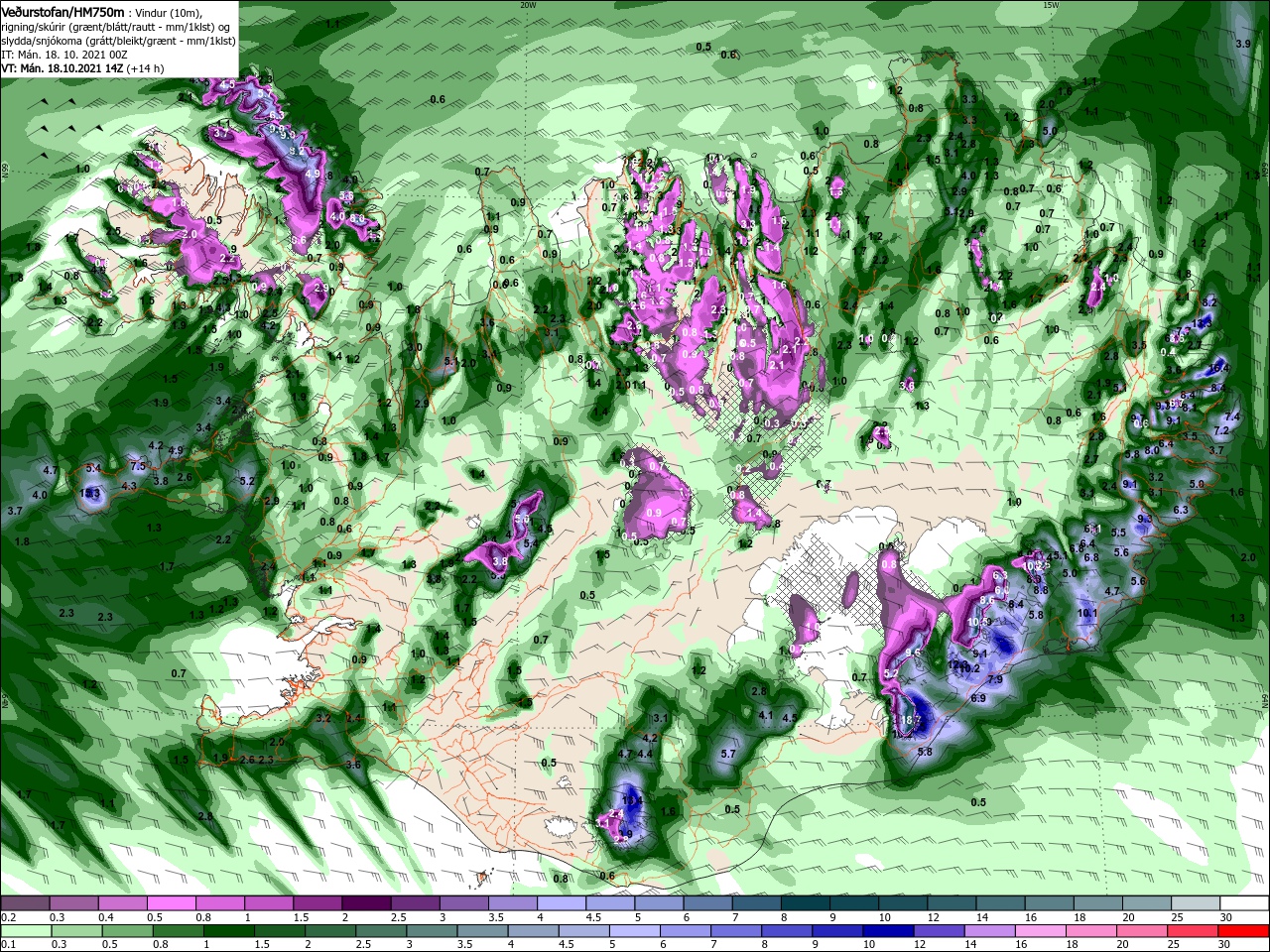Click the '20W' longitude label
The width and height of the screenshot is (1270, 952).
click(x=527, y=4)
